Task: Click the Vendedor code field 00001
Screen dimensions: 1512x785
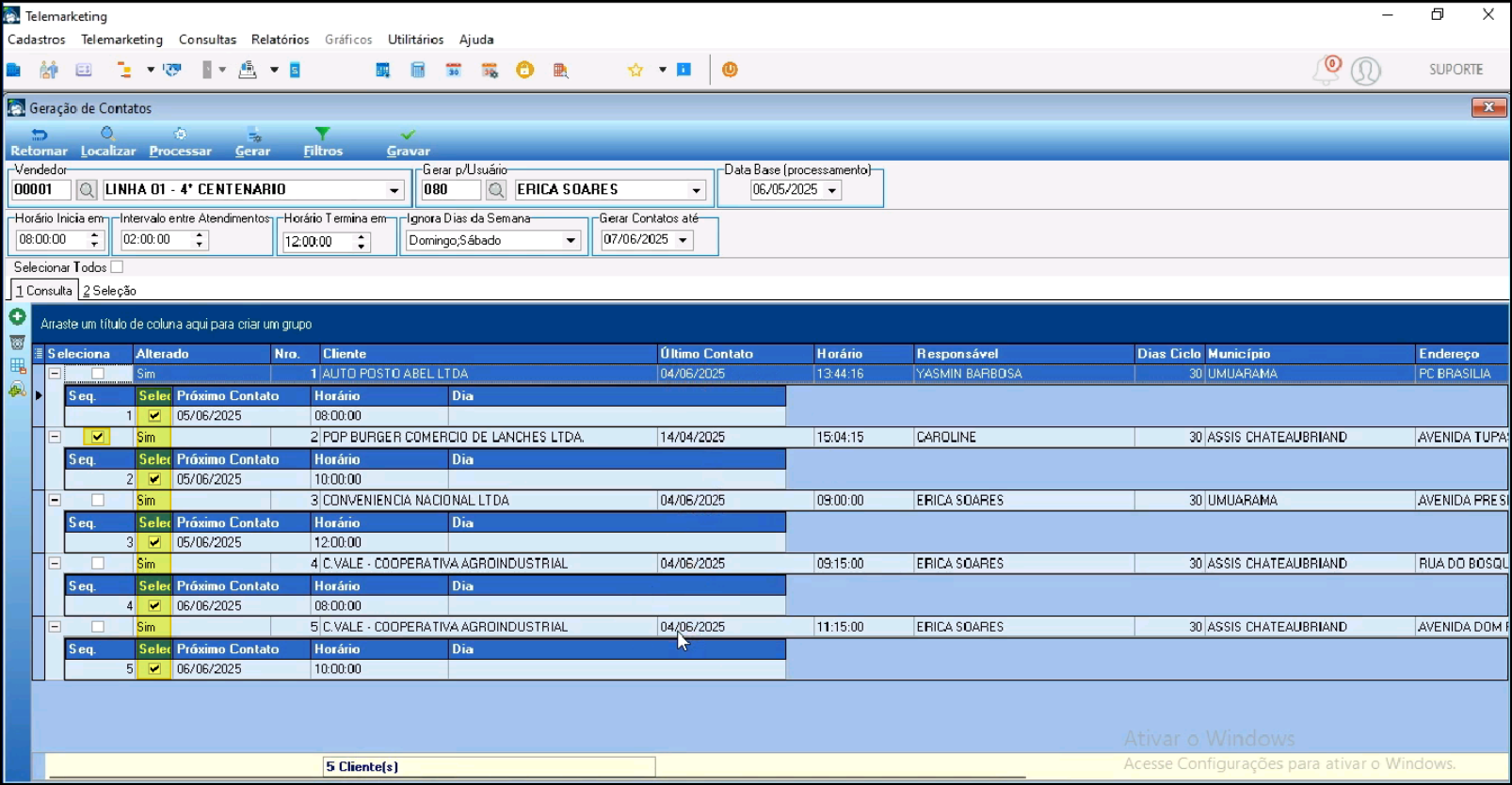Action: [x=41, y=190]
